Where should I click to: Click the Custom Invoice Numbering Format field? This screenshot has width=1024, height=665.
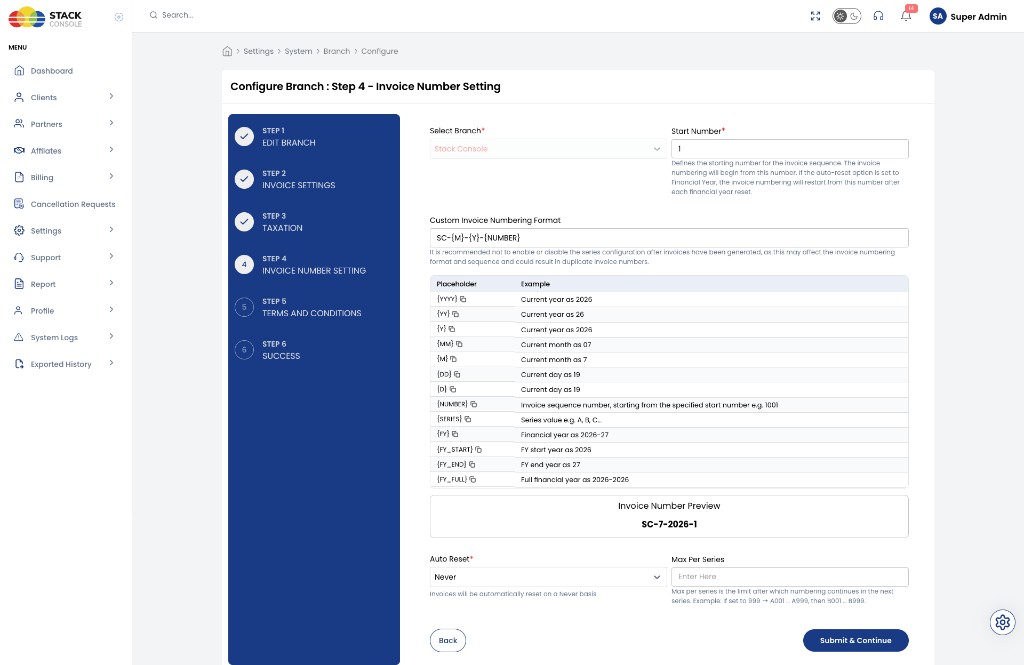click(669, 238)
